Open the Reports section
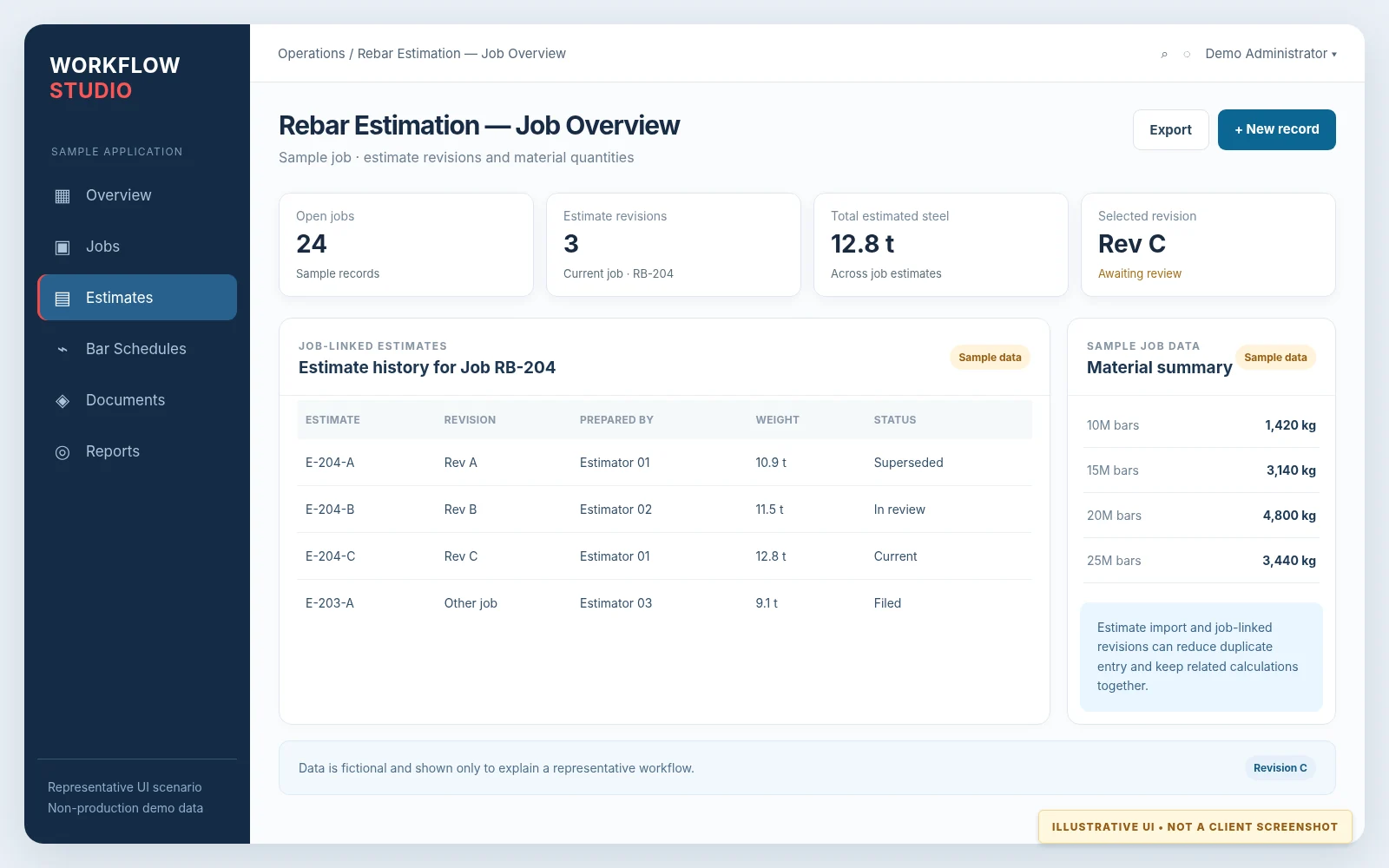 pos(137,451)
